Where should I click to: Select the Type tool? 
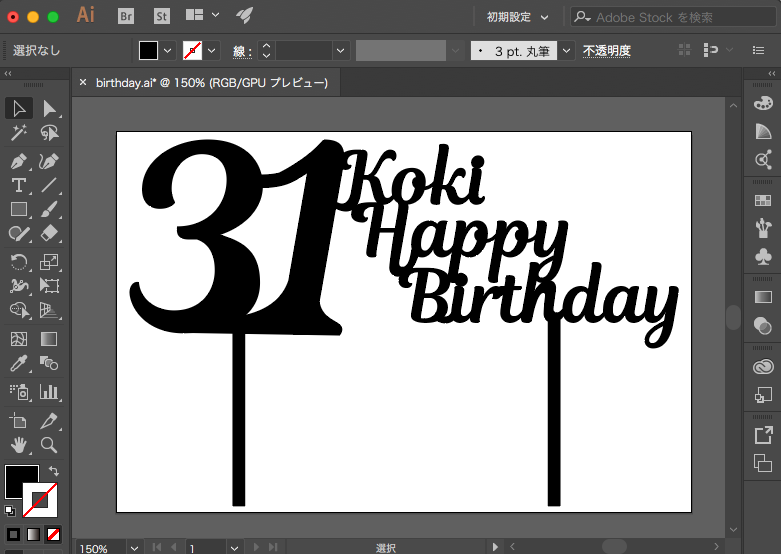point(19,185)
